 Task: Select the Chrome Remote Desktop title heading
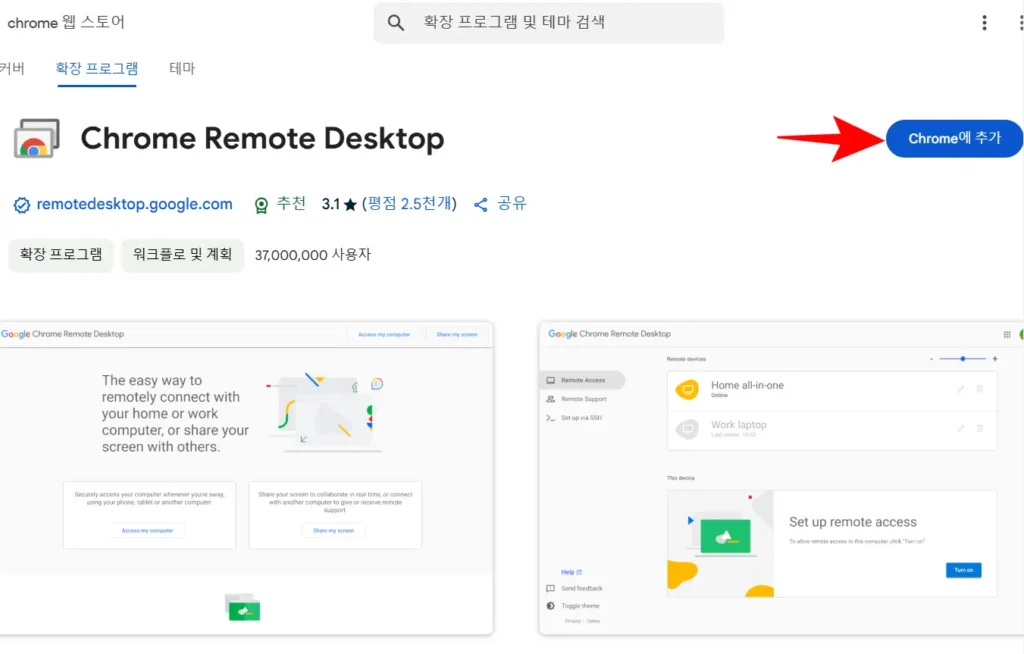pos(262,139)
